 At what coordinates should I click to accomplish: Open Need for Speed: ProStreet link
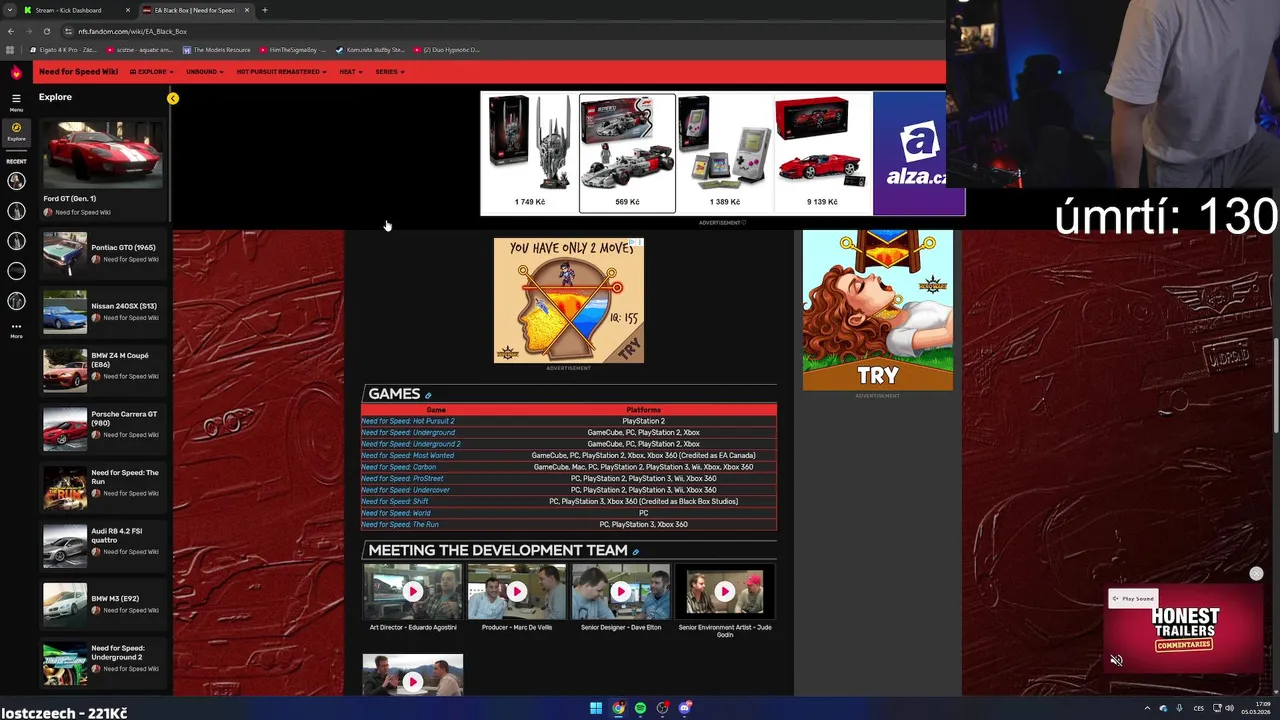click(402, 479)
